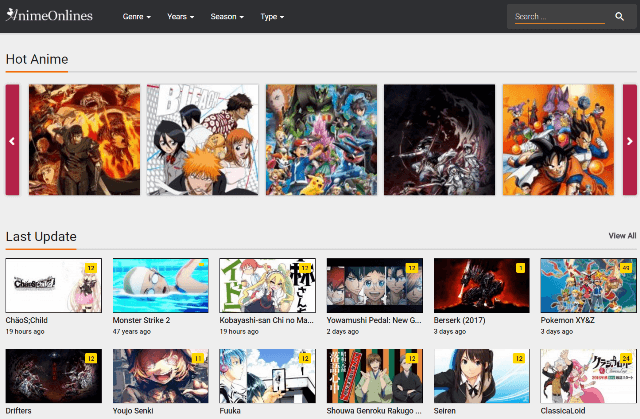
Task: Click the Kobayashi-san Chi no Ma... title
Action: (x=267, y=320)
